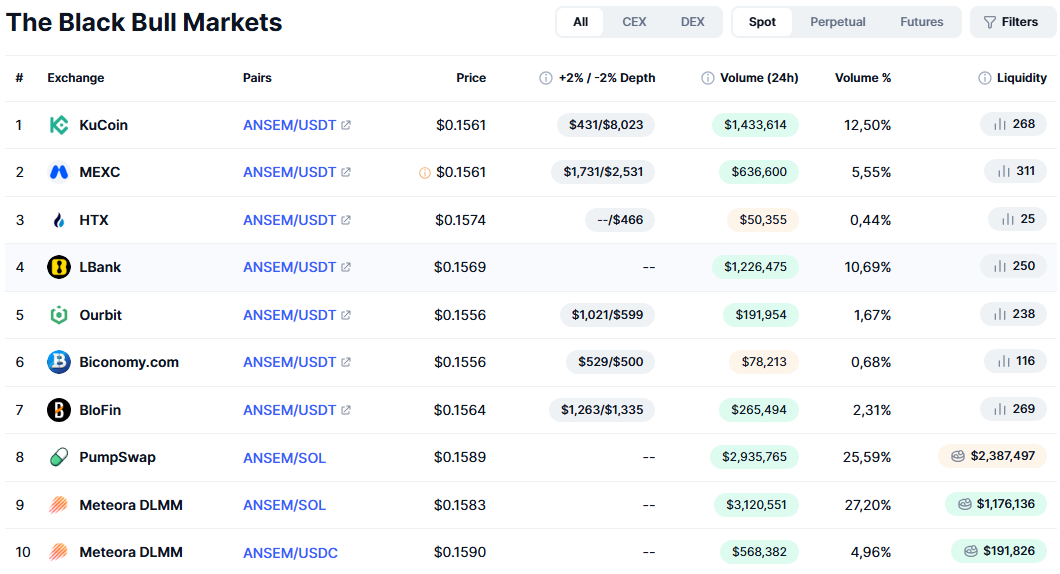The width and height of the screenshot is (1060, 574).
Task: Open the ANSEM/USDT pair link for KuCoin
Action: point(289,125)
